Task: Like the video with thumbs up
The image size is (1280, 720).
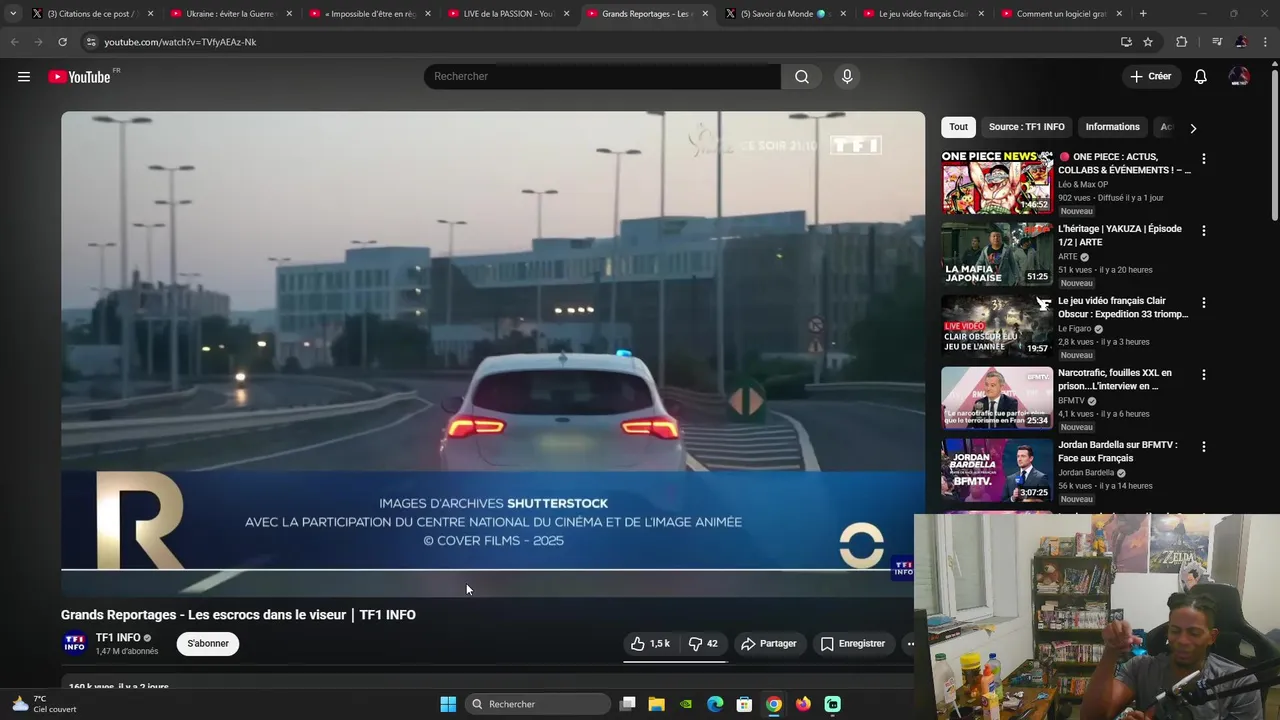Action: pos(650,644)
